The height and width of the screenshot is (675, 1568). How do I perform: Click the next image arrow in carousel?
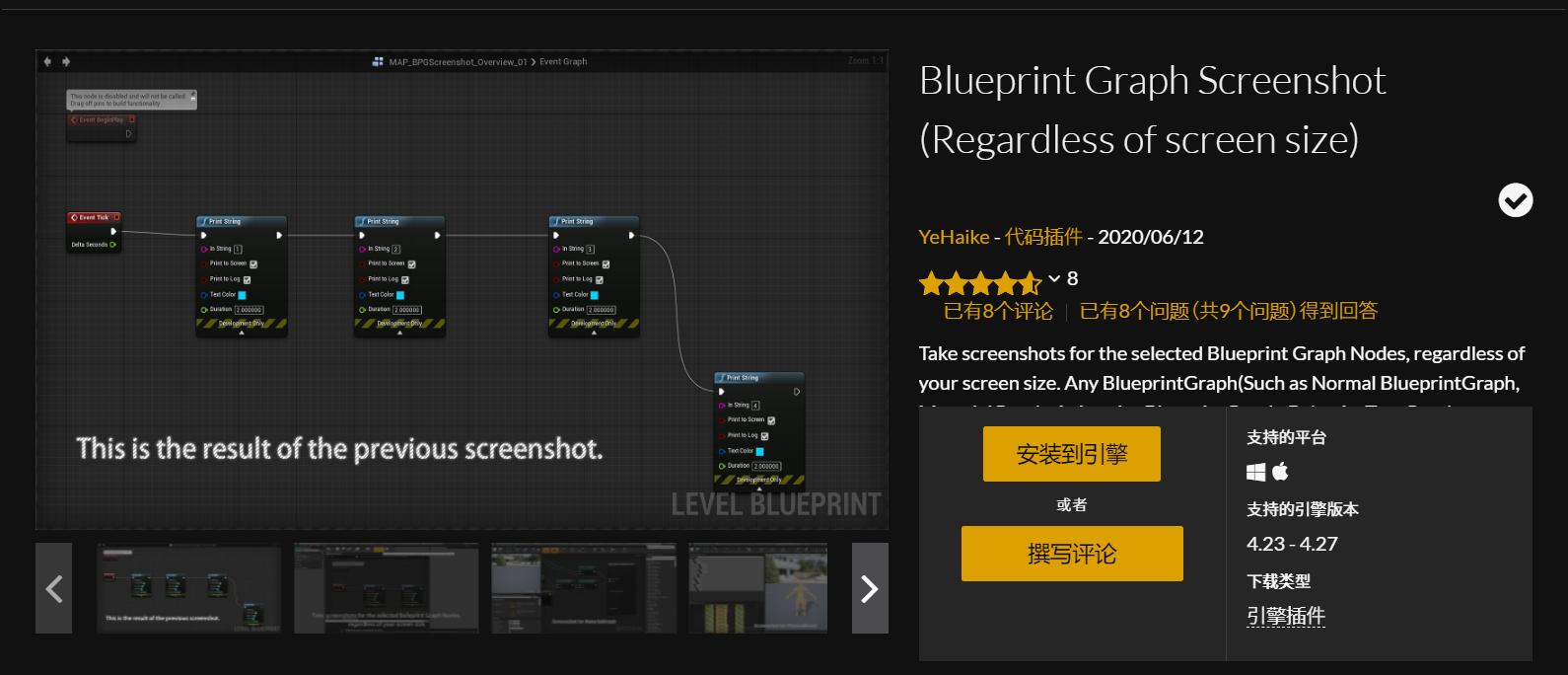click(x=870, y=588)
